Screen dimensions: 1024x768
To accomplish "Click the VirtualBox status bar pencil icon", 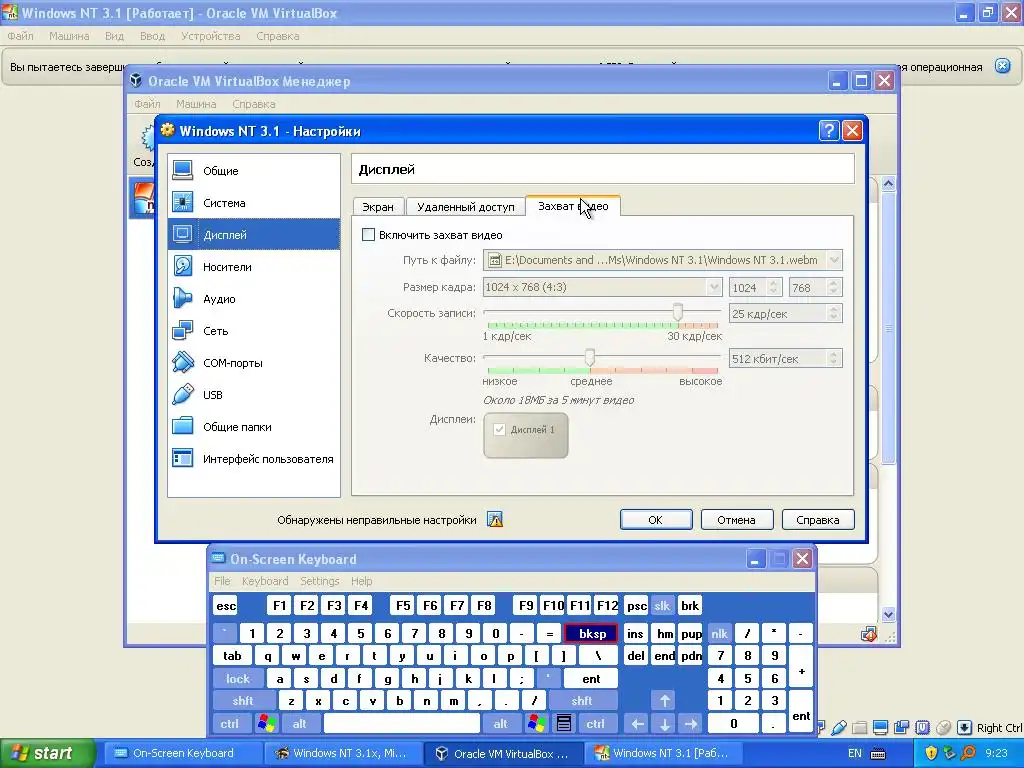I will click(839, 727).
